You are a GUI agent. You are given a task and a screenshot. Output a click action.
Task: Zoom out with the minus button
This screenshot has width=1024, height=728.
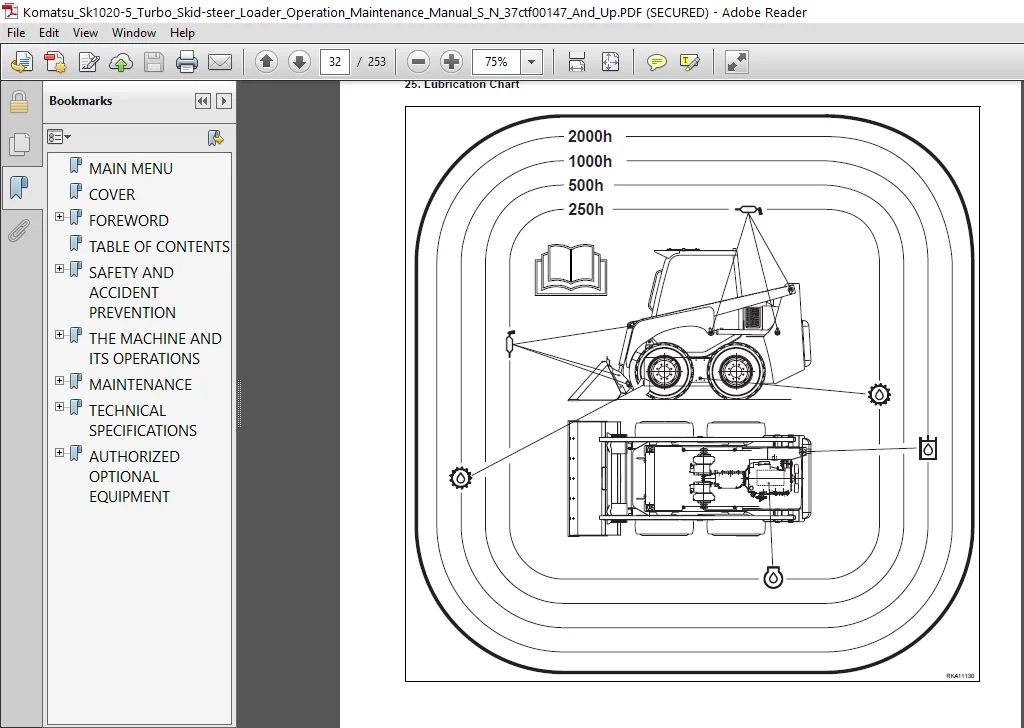[418, 62]
